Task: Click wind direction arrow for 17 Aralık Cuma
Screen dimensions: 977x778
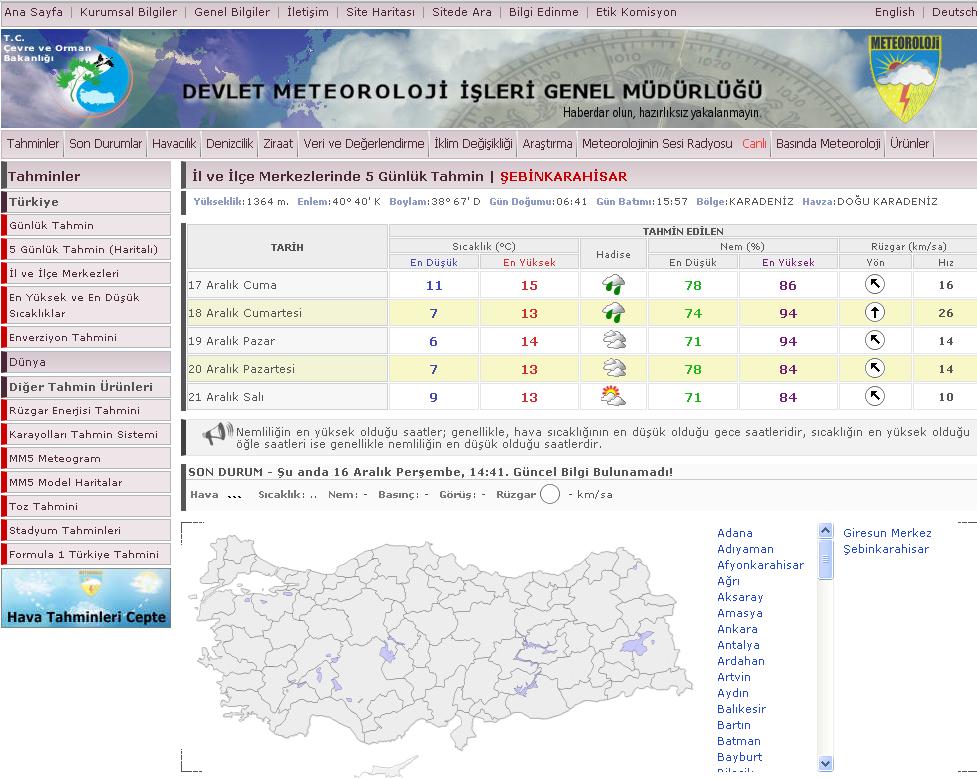Action: 875,285
